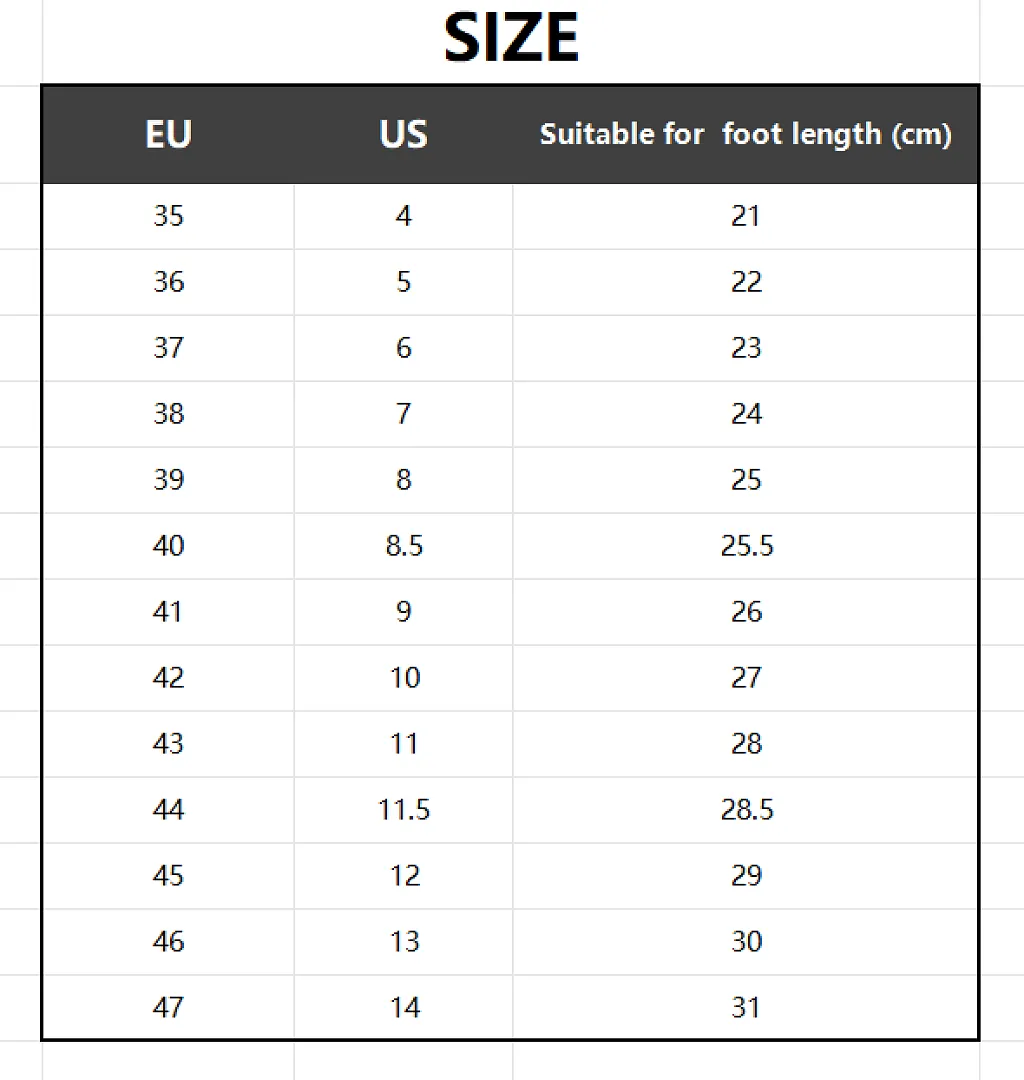Click the US size 10 cell
The height and width of the screenshot is (1080, 1024).
click(x=404, y=678)
